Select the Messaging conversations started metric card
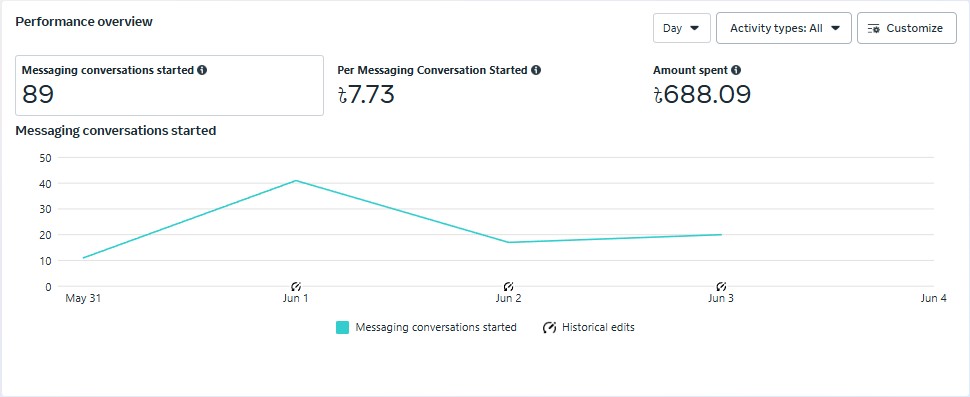This screenshot has height=397, width=970. click(170, 85)
